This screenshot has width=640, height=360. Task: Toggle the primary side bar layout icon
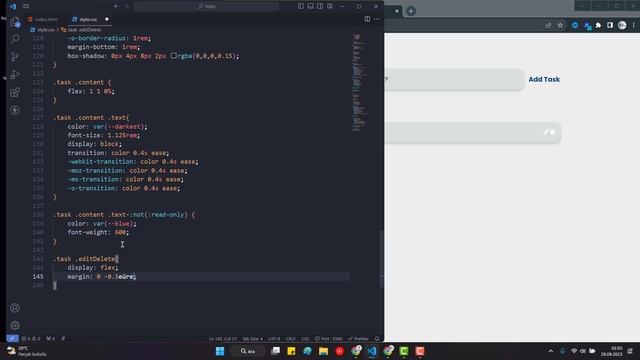301,6
